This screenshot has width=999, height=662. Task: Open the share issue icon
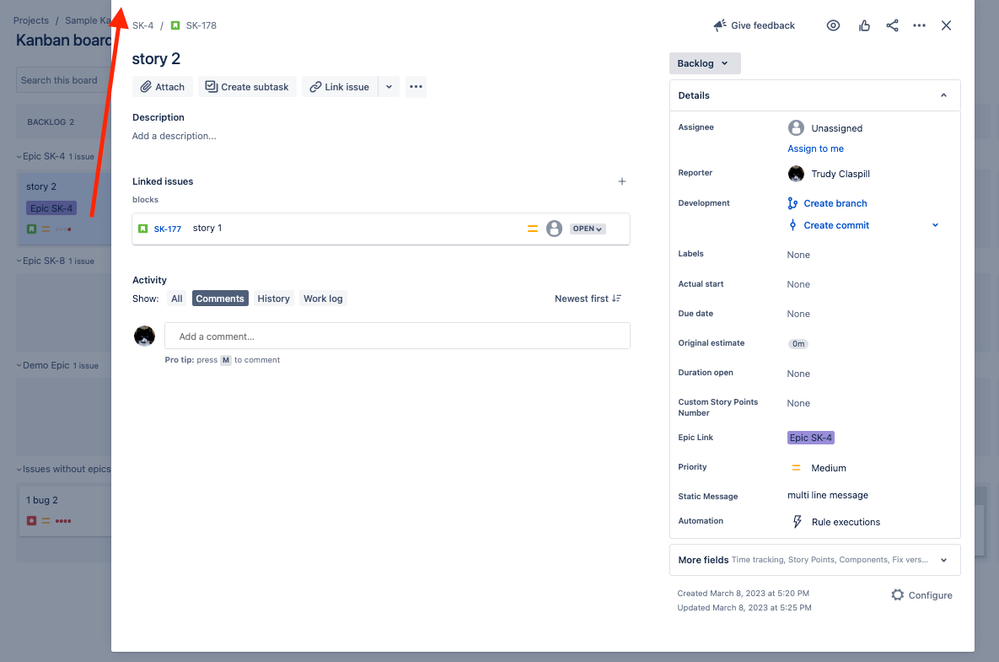tap(892, 25)
